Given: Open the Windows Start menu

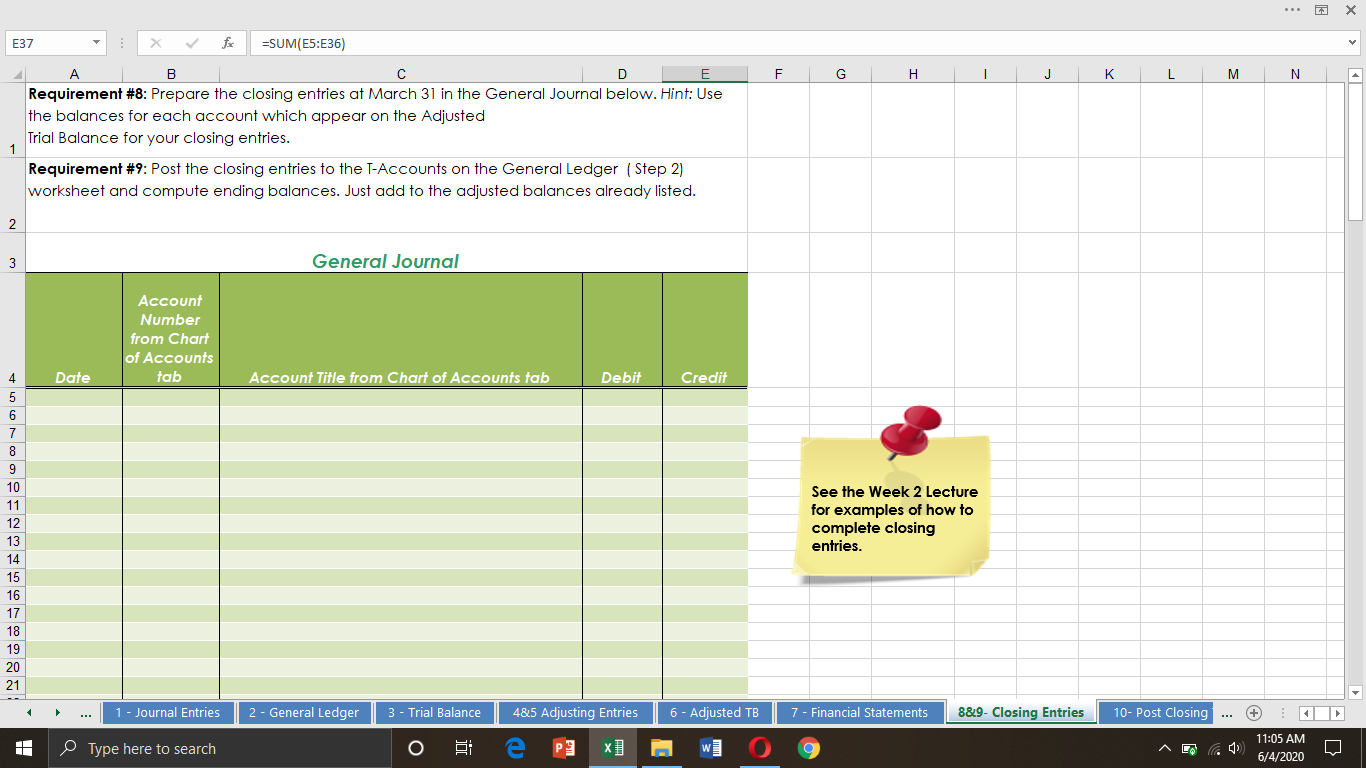Looking at the screenshot, I should (x=24, y=748).
